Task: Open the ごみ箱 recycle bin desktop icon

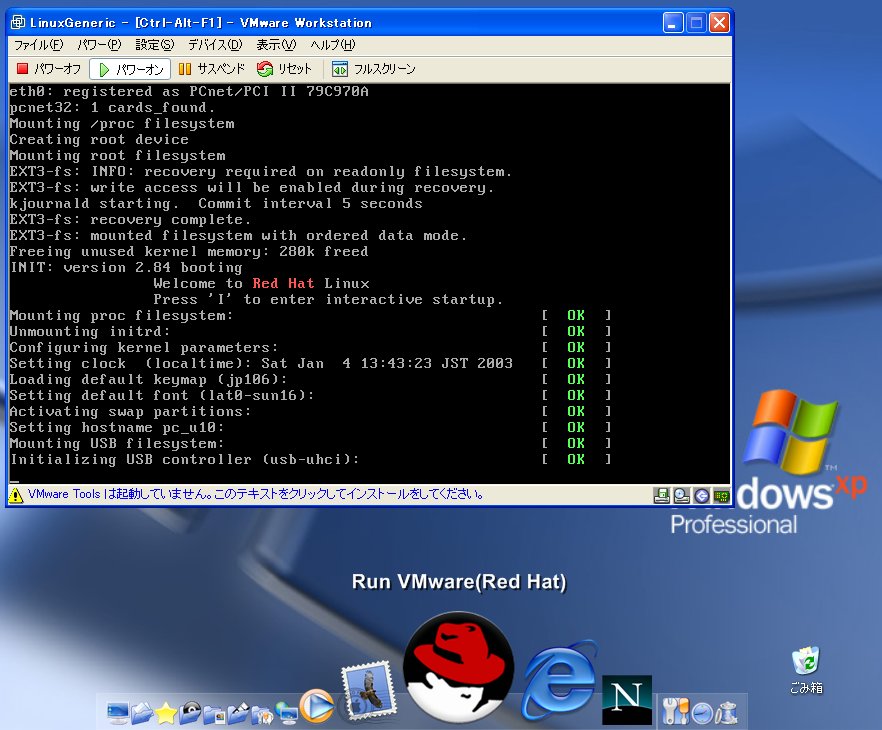Action: [806, 670]
